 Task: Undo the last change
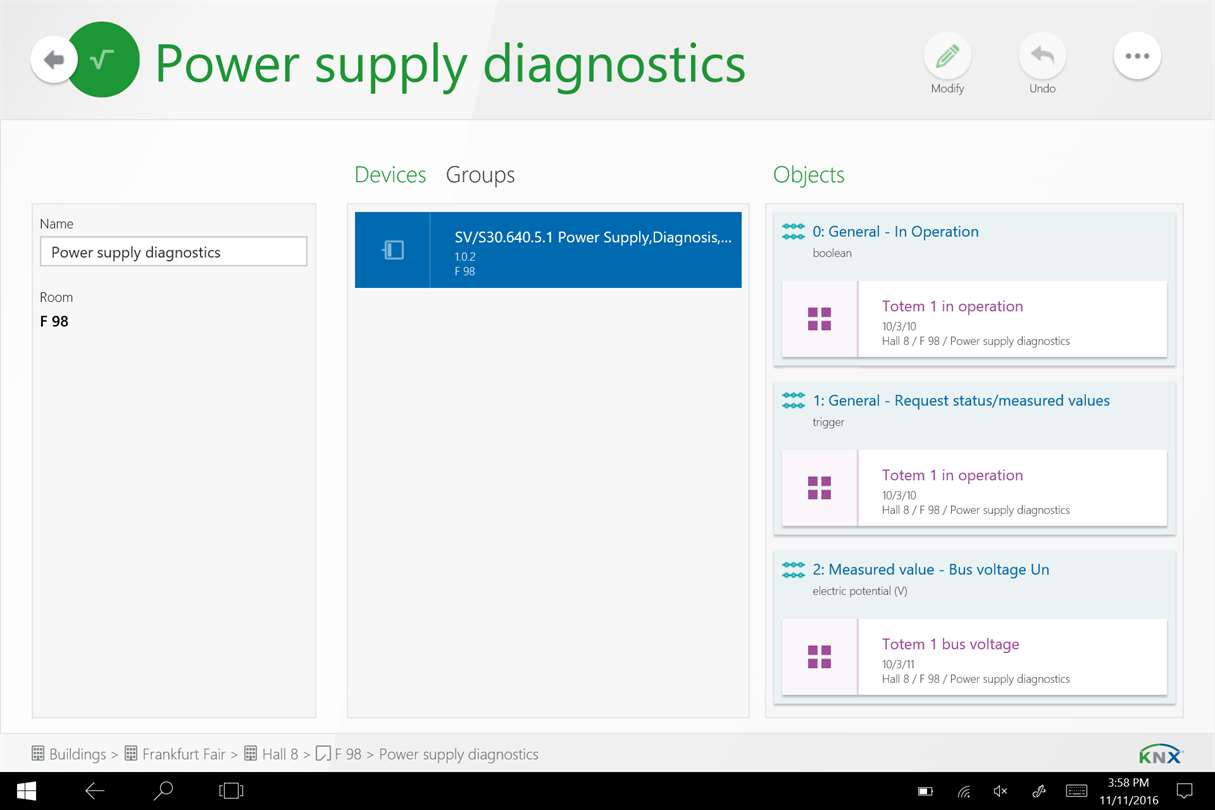(1042, 57)
